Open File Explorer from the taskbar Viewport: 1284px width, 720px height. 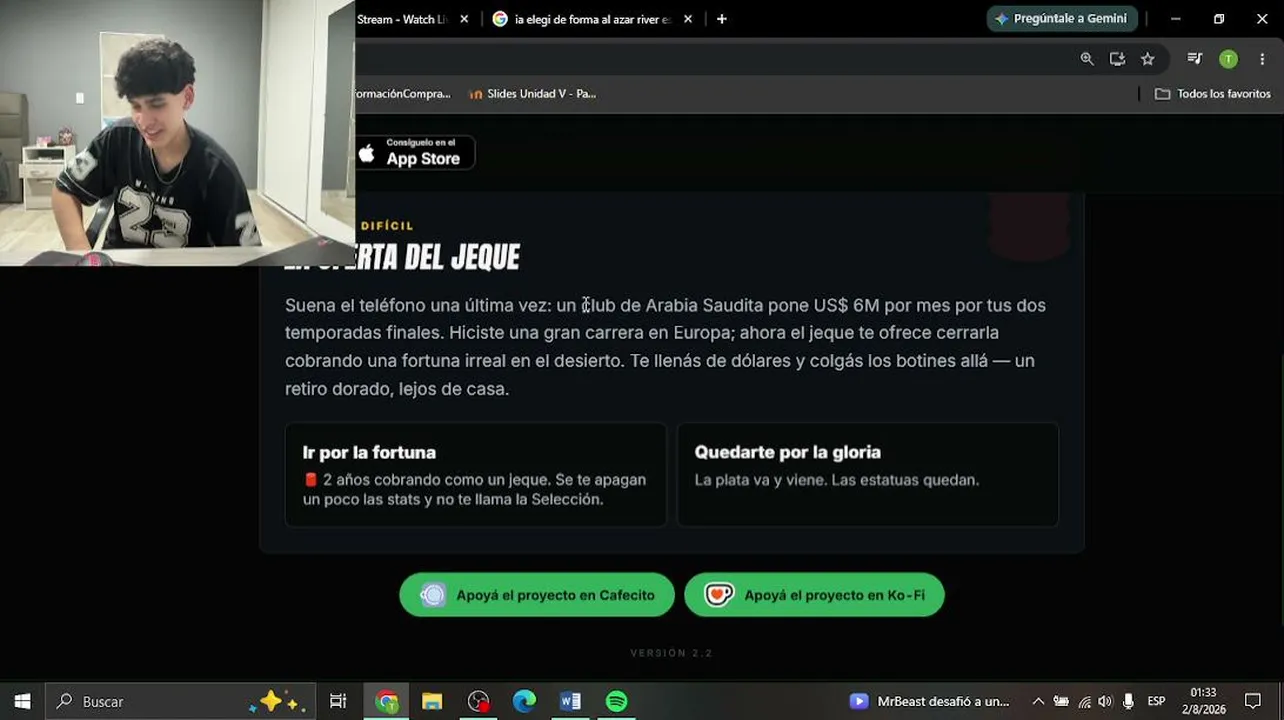click(x=432, y=701)
